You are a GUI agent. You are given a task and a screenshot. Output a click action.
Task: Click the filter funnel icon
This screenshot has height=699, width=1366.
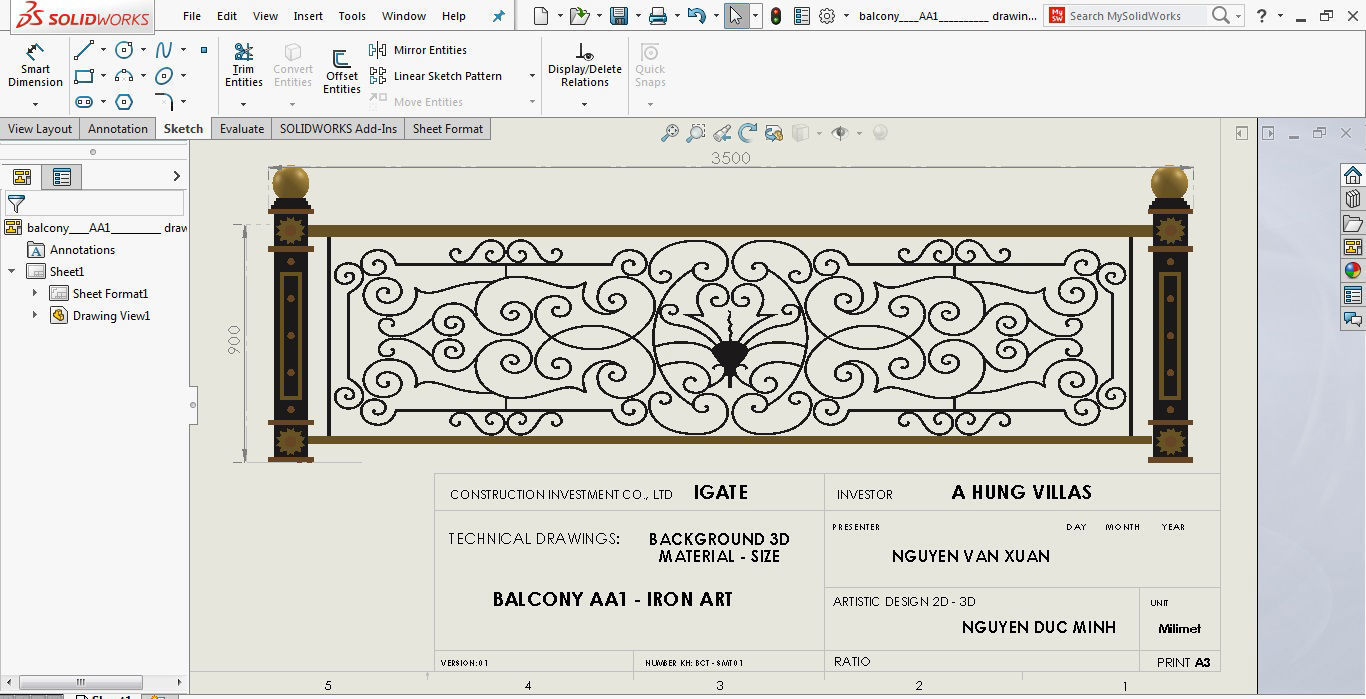pyautogui.click(x=16, y=204)
